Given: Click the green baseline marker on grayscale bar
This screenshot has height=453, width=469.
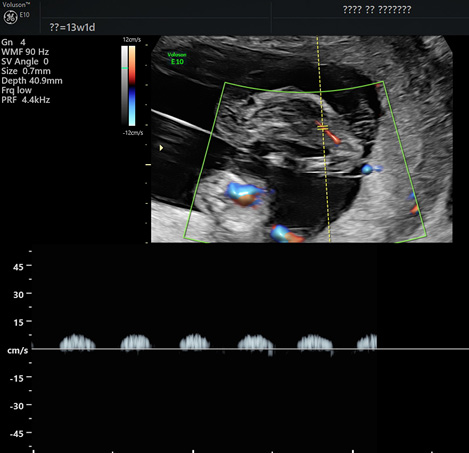Looking at the screenshot, I should click(x=125, y=68).
